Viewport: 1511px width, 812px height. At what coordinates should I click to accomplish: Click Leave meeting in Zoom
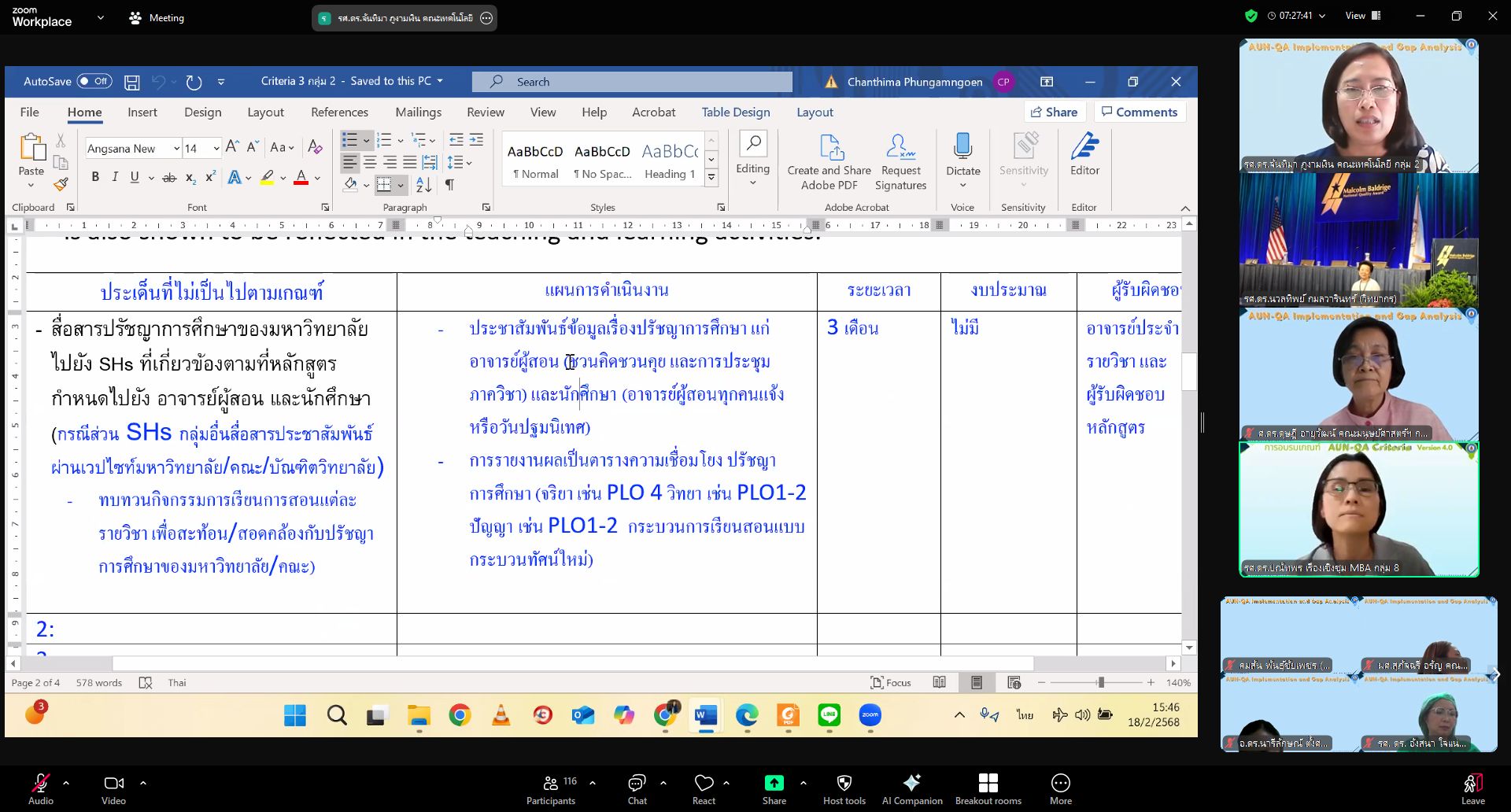point(1473,789)
